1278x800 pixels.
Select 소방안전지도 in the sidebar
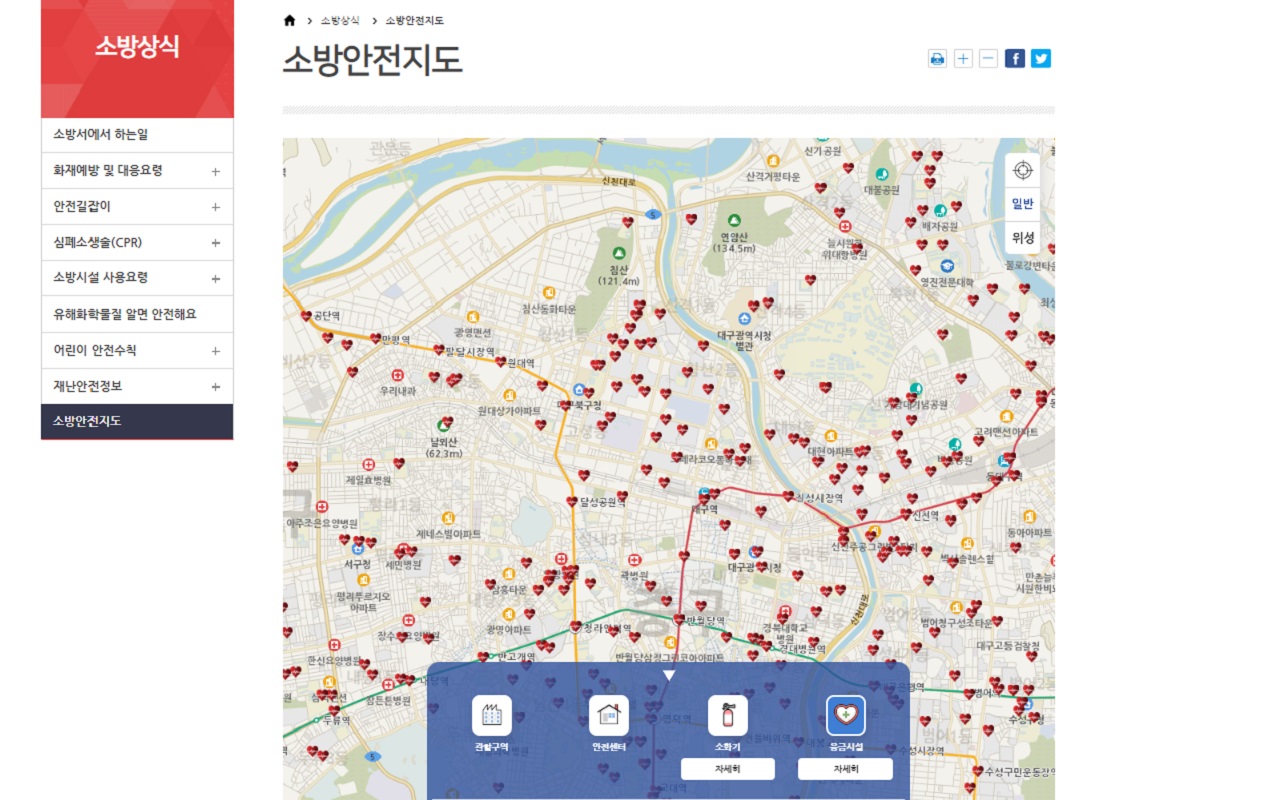[137, 421]
